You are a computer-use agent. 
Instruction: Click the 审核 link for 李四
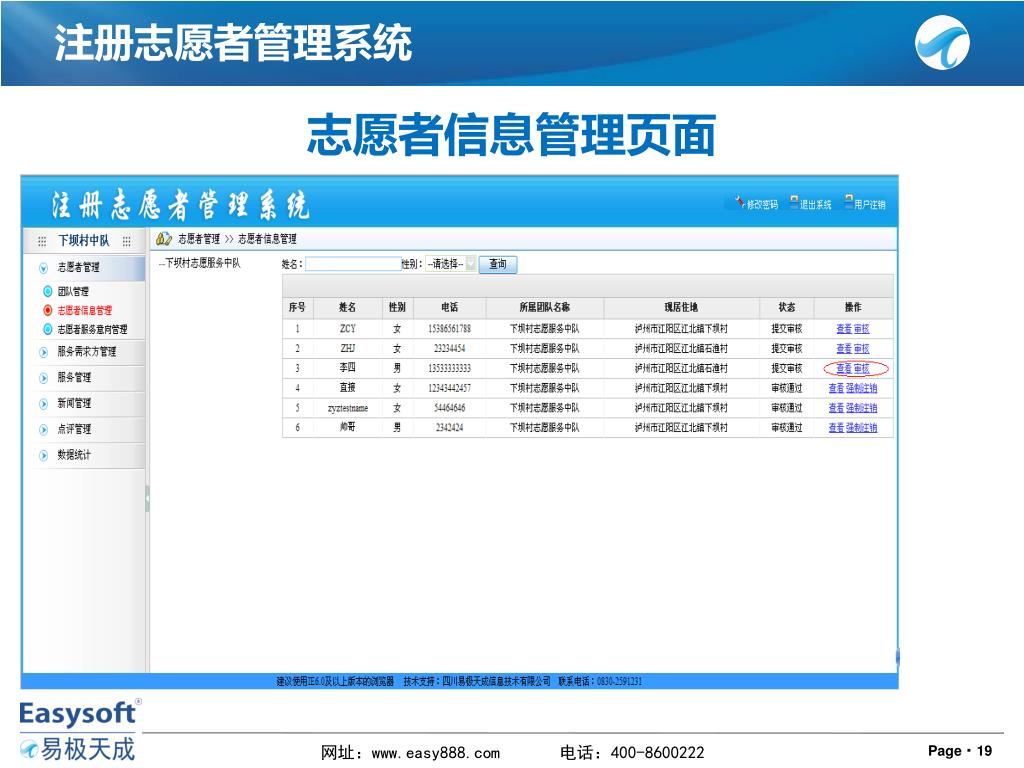tap(862, 368)
